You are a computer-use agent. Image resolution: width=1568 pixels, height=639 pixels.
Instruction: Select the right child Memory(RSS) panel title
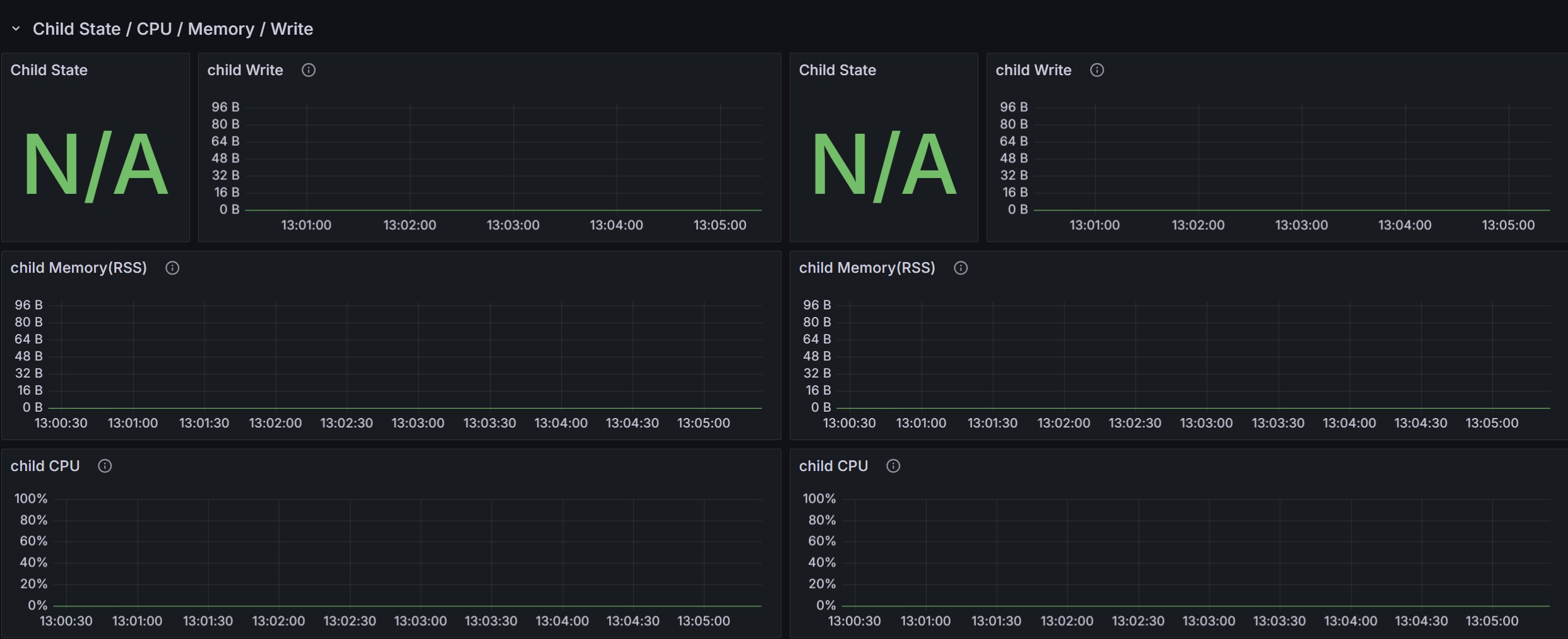point(867,268)
